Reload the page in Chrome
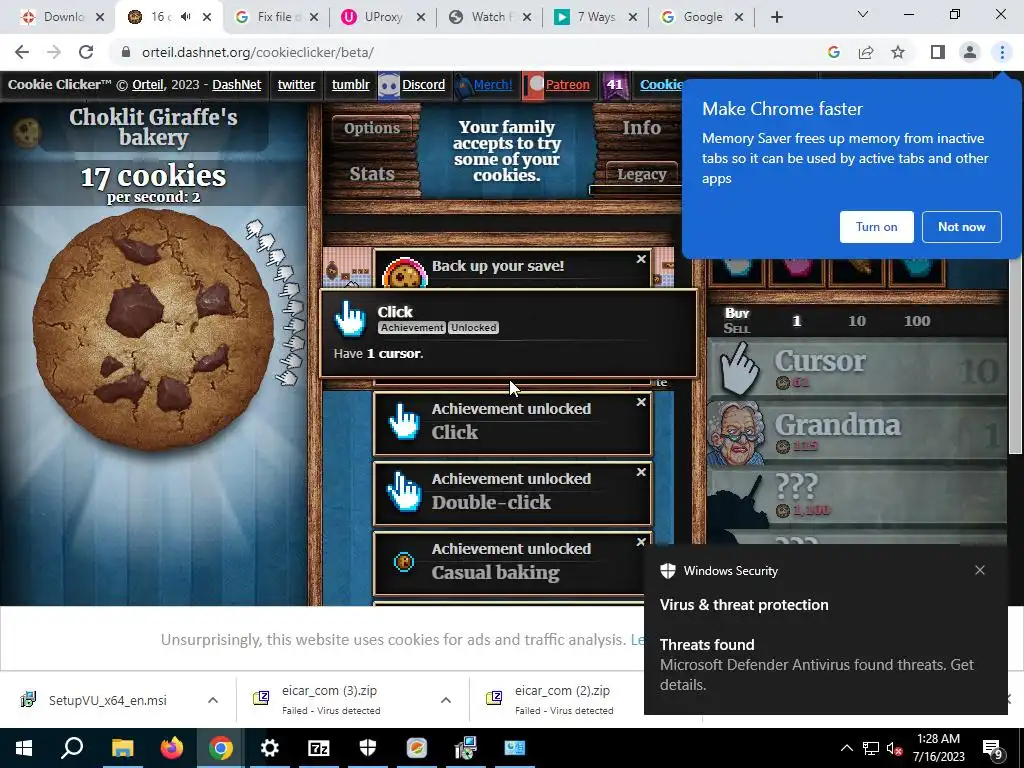 point(86,52)
